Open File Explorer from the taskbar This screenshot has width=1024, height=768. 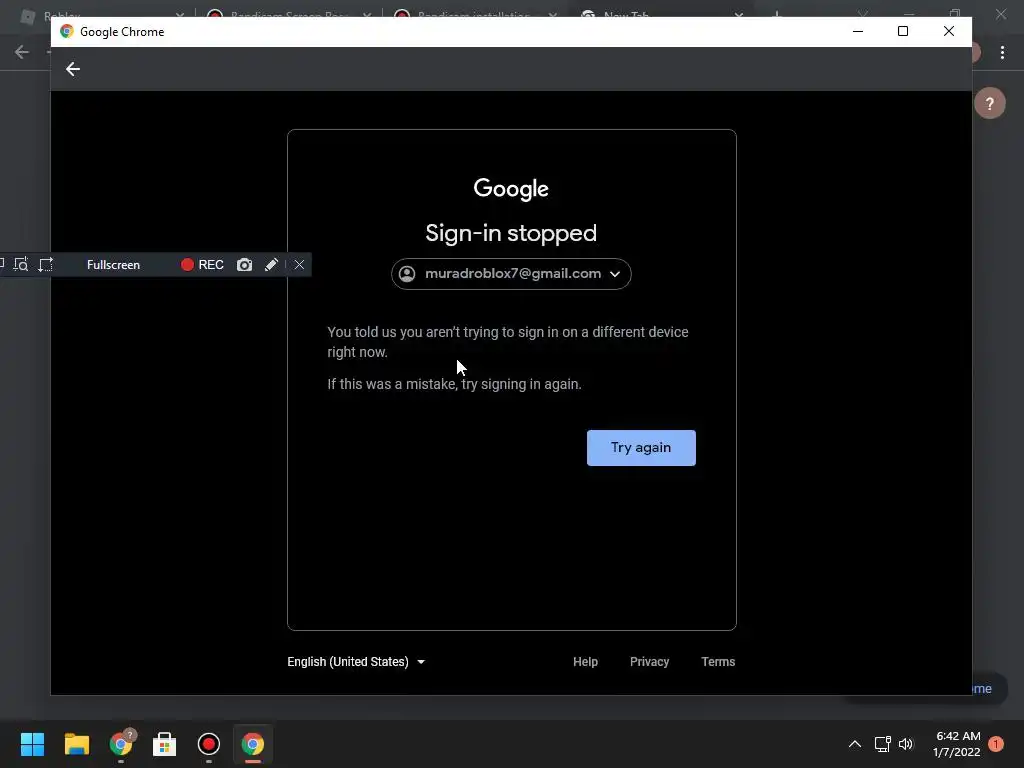pyautogui.click(x=76, y=744)
